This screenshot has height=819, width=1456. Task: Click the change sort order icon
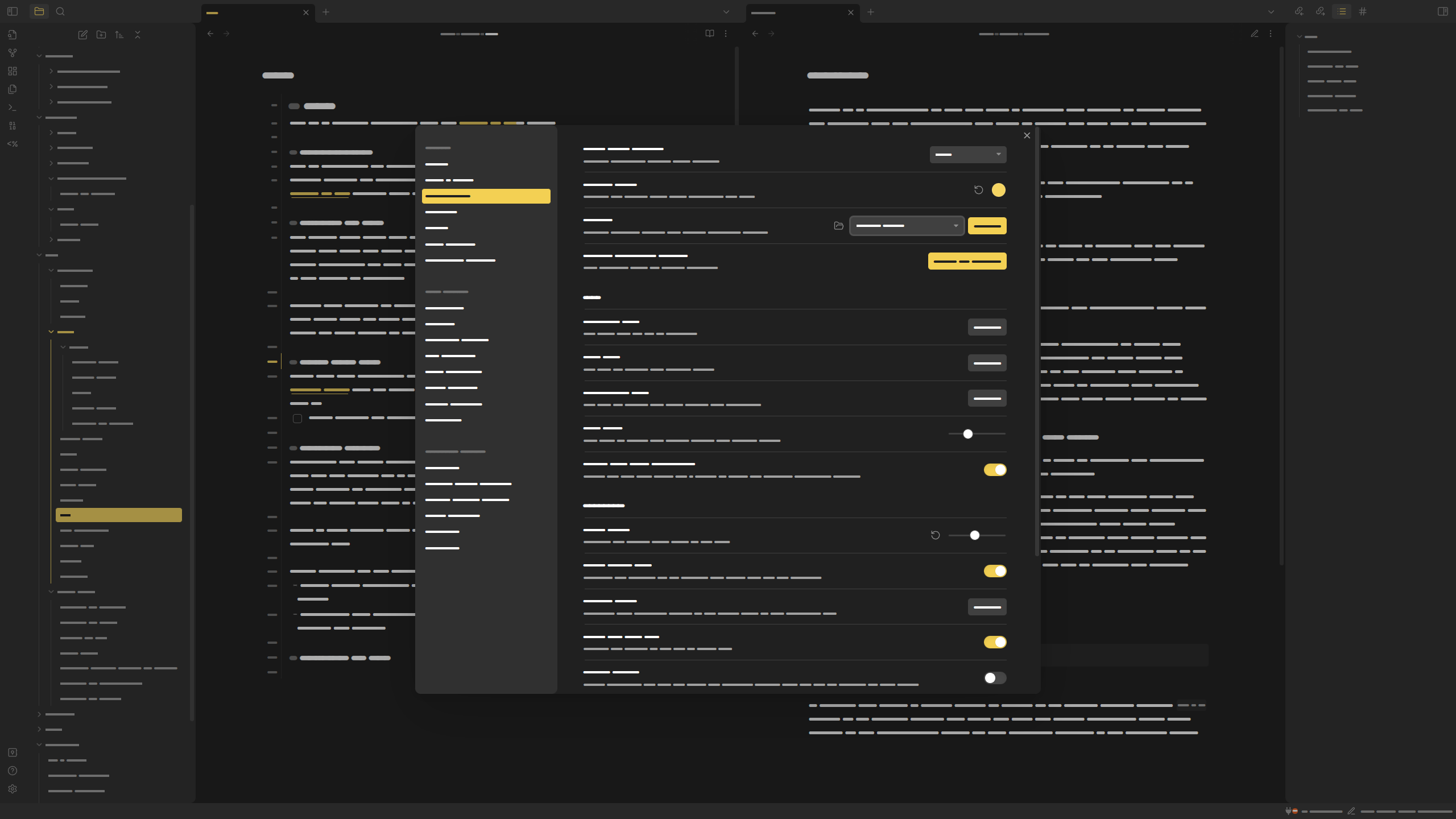(119, 35)
